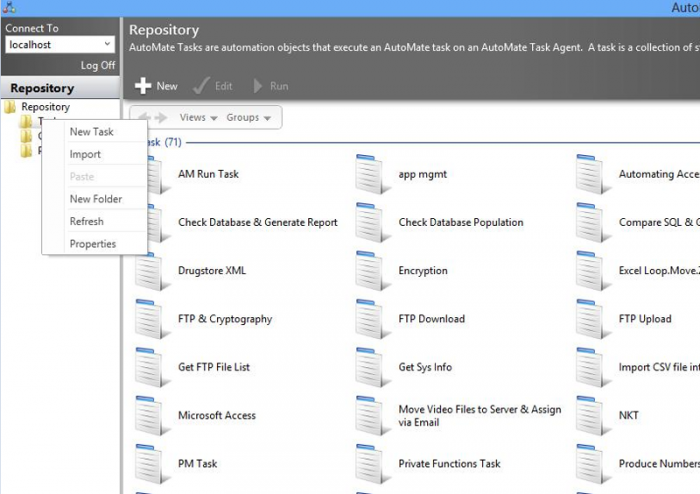Click the FTP Download task icon
The width and height of the screenshot is (700, 494).
(371, 320)
